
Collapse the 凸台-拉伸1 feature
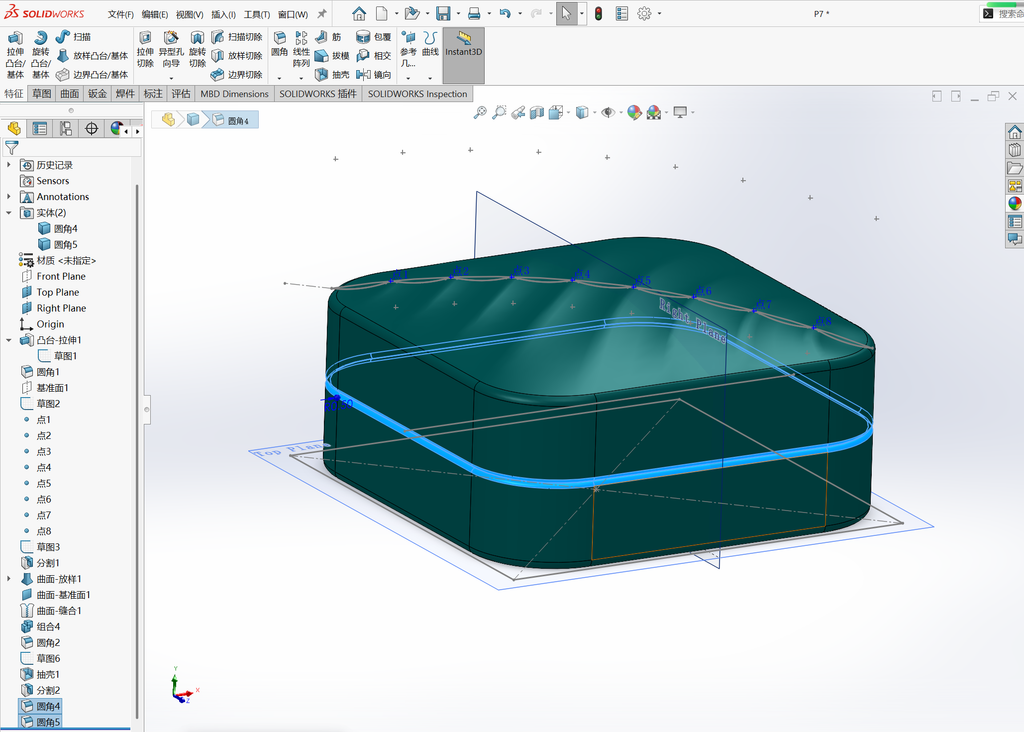coord(8,340)
